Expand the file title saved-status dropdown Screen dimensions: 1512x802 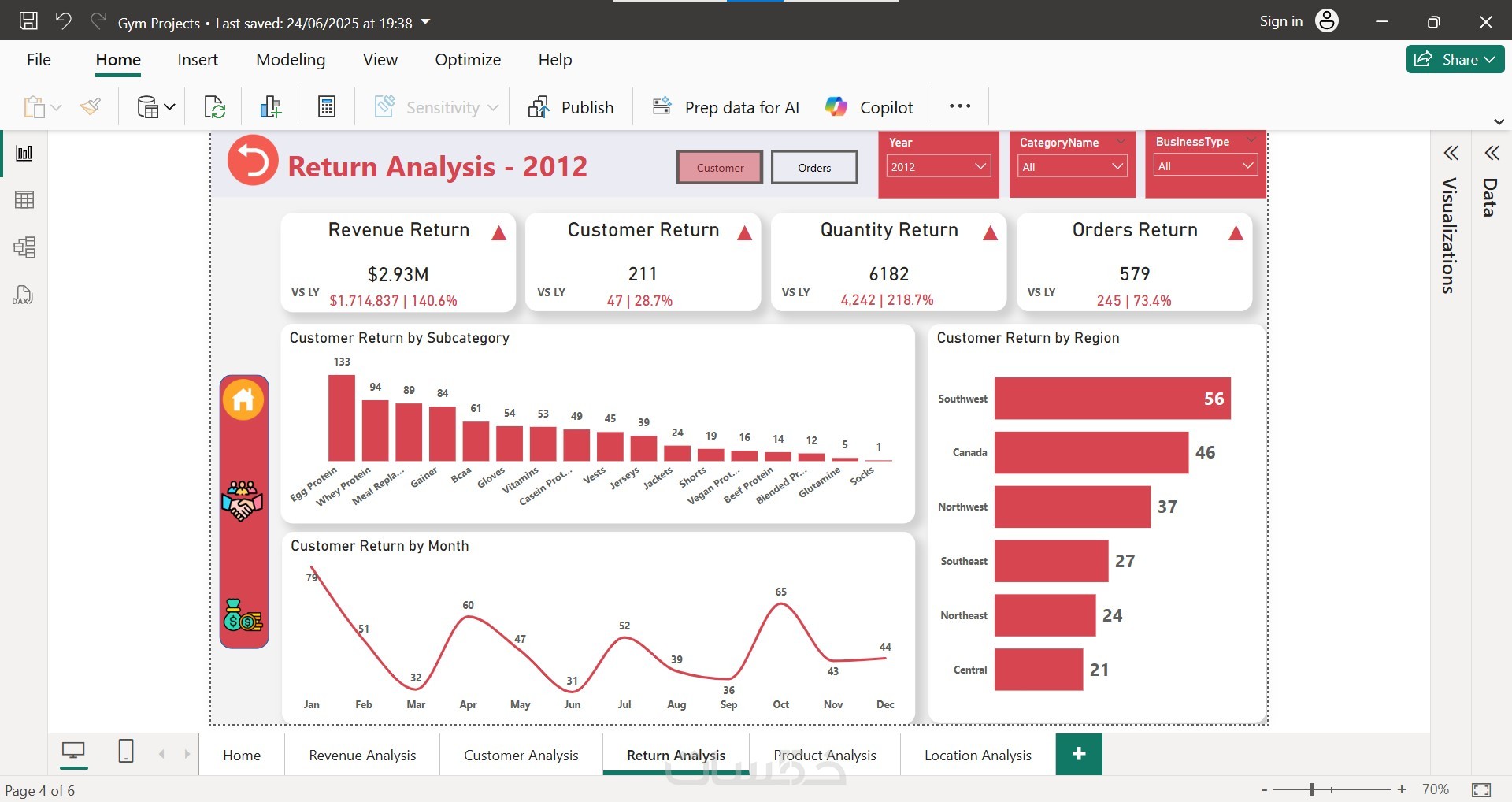coord(426,22)
